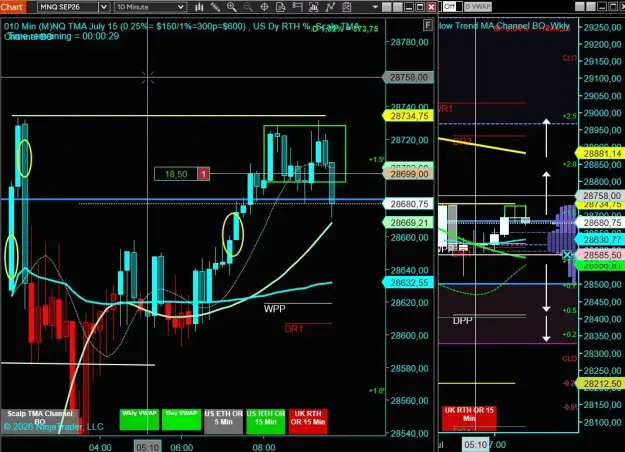This screenshot has height=452, width=625.
Task: Select the 18,50 order label box
Action: (x=176, y=174)
